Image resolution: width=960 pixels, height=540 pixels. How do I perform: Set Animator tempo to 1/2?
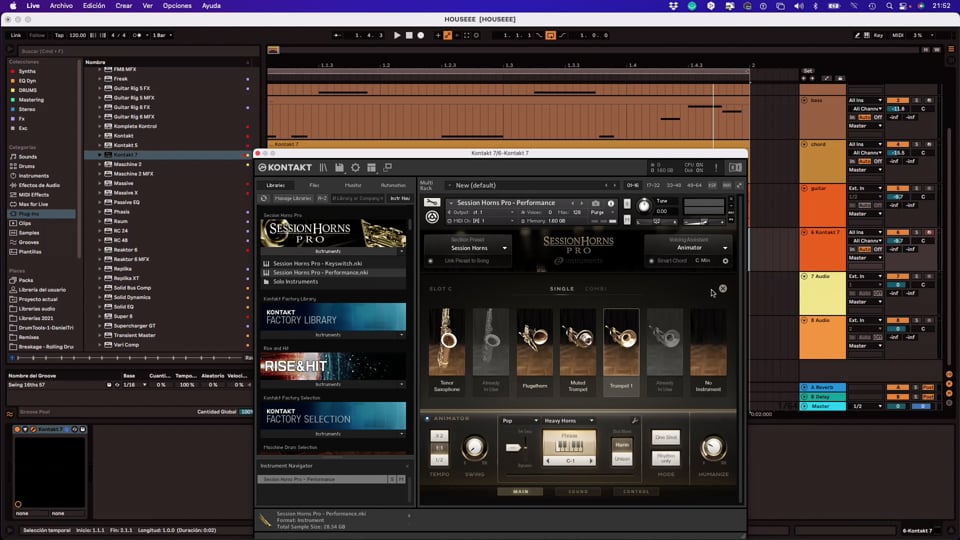tap(440, 460)
